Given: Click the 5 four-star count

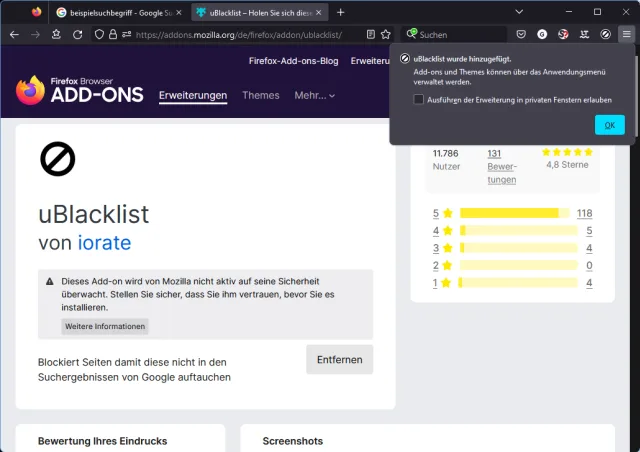Looking at the screenshot, I should coord(589,231).
